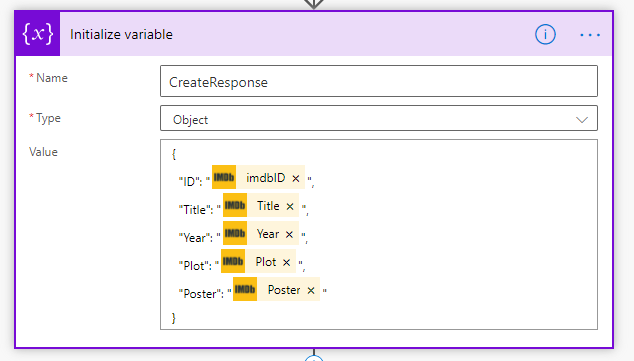Open the info icon for Initialize variable
This screenshot has width=634, height=361.
tap(545, 34)
